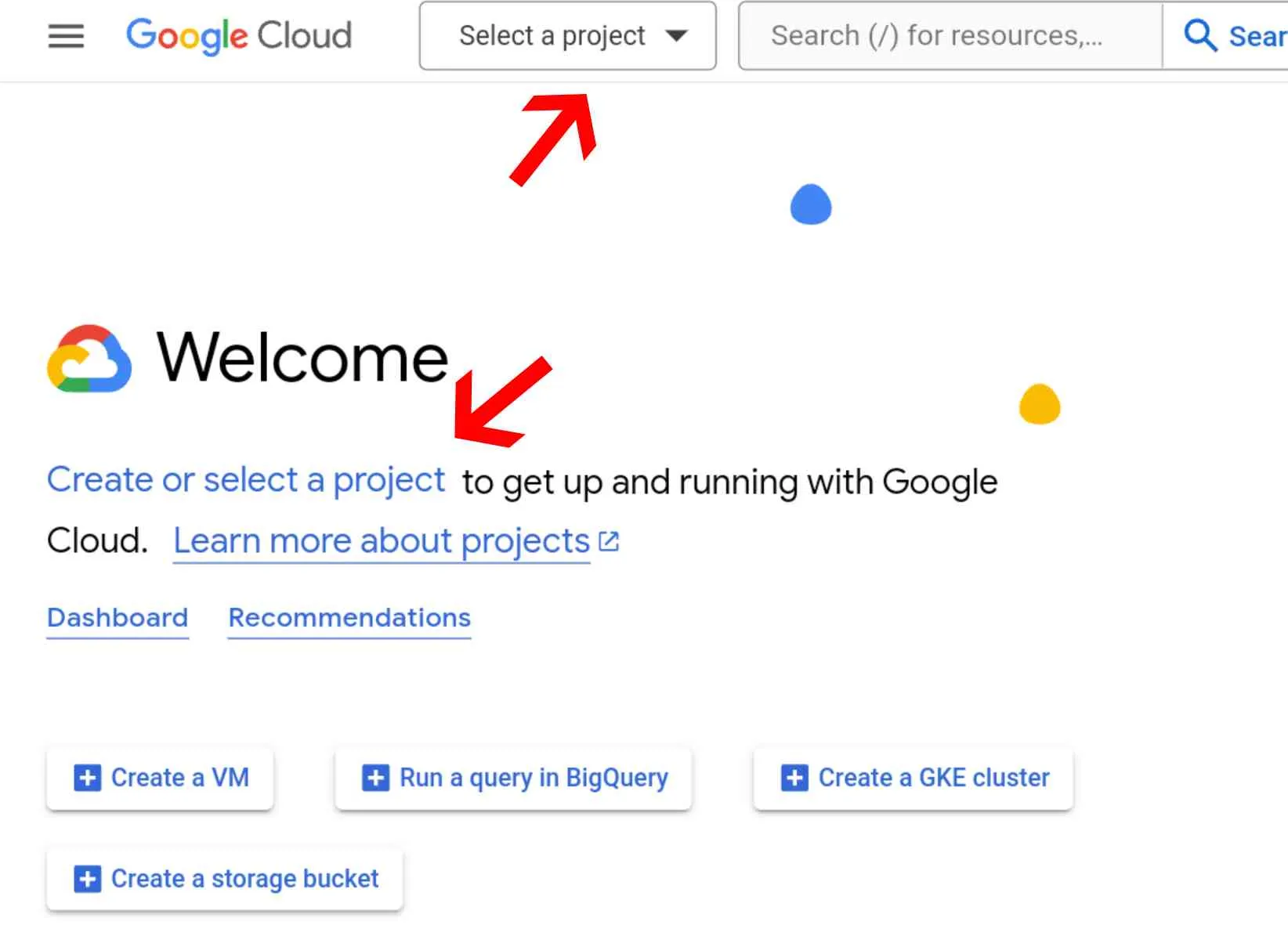
Task: Click the Google Cloud icon beside Welcome
Action: coord(89,359)
